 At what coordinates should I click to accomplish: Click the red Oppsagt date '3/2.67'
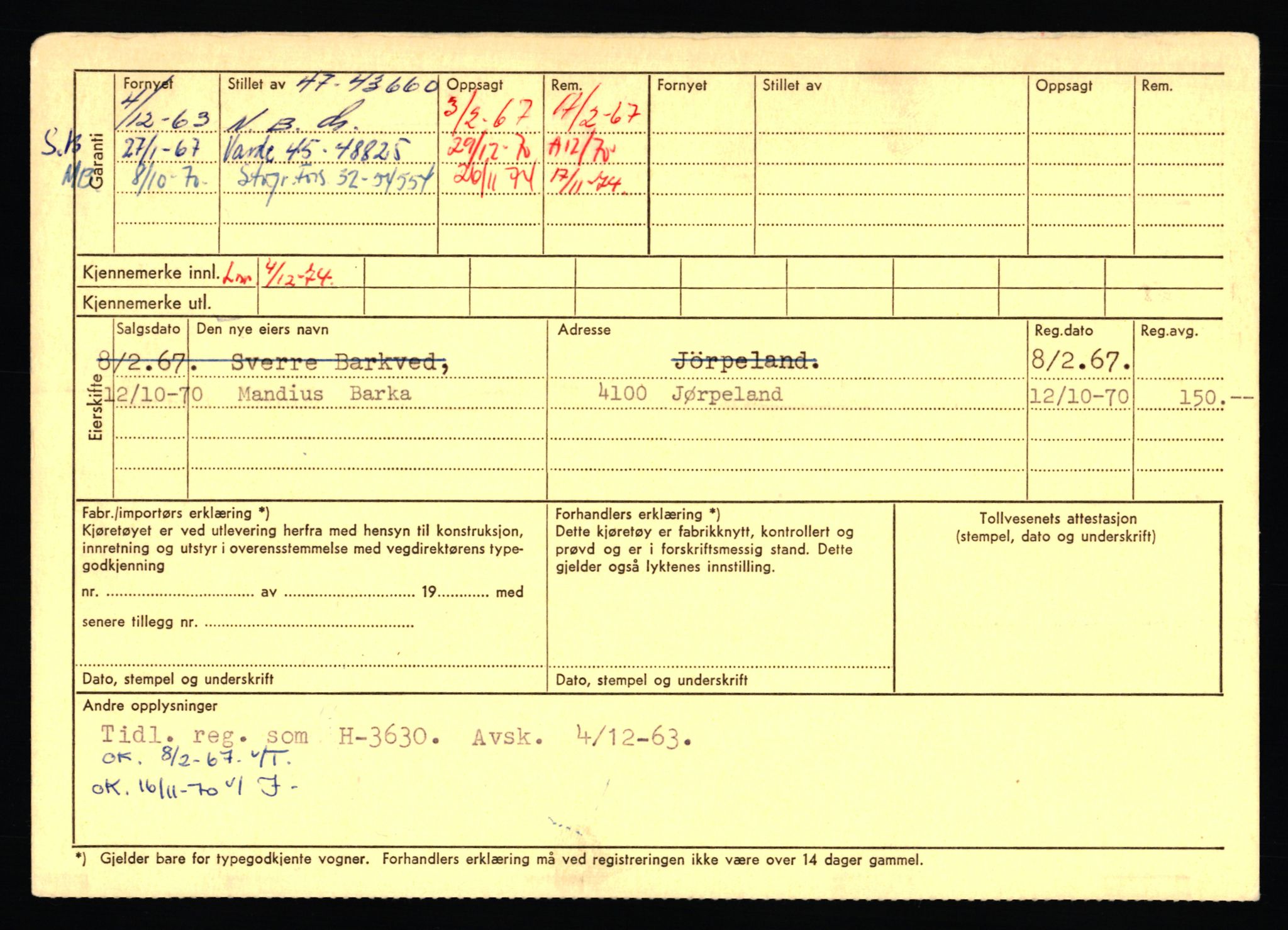[x=489, y=113]
